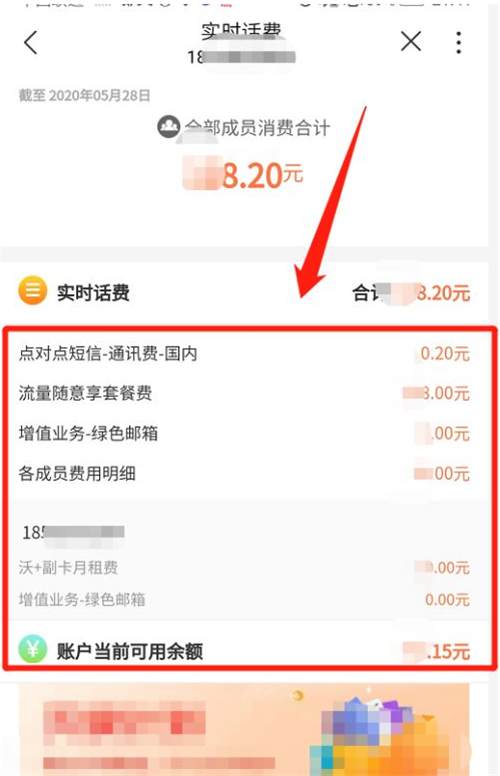Tap the green ¥ balance icon
The width and height of the screenshot is (500, 776).
point(33,649)
